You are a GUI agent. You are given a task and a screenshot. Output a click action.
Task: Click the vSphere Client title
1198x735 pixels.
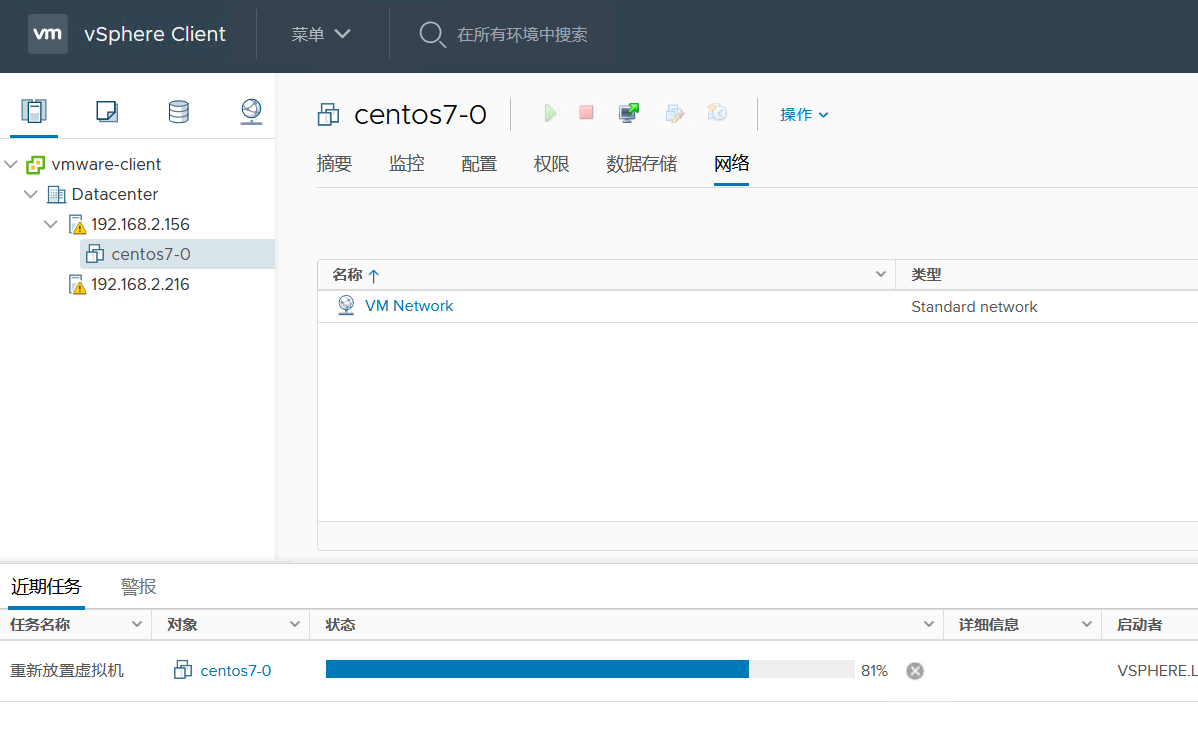click(154, 34)
